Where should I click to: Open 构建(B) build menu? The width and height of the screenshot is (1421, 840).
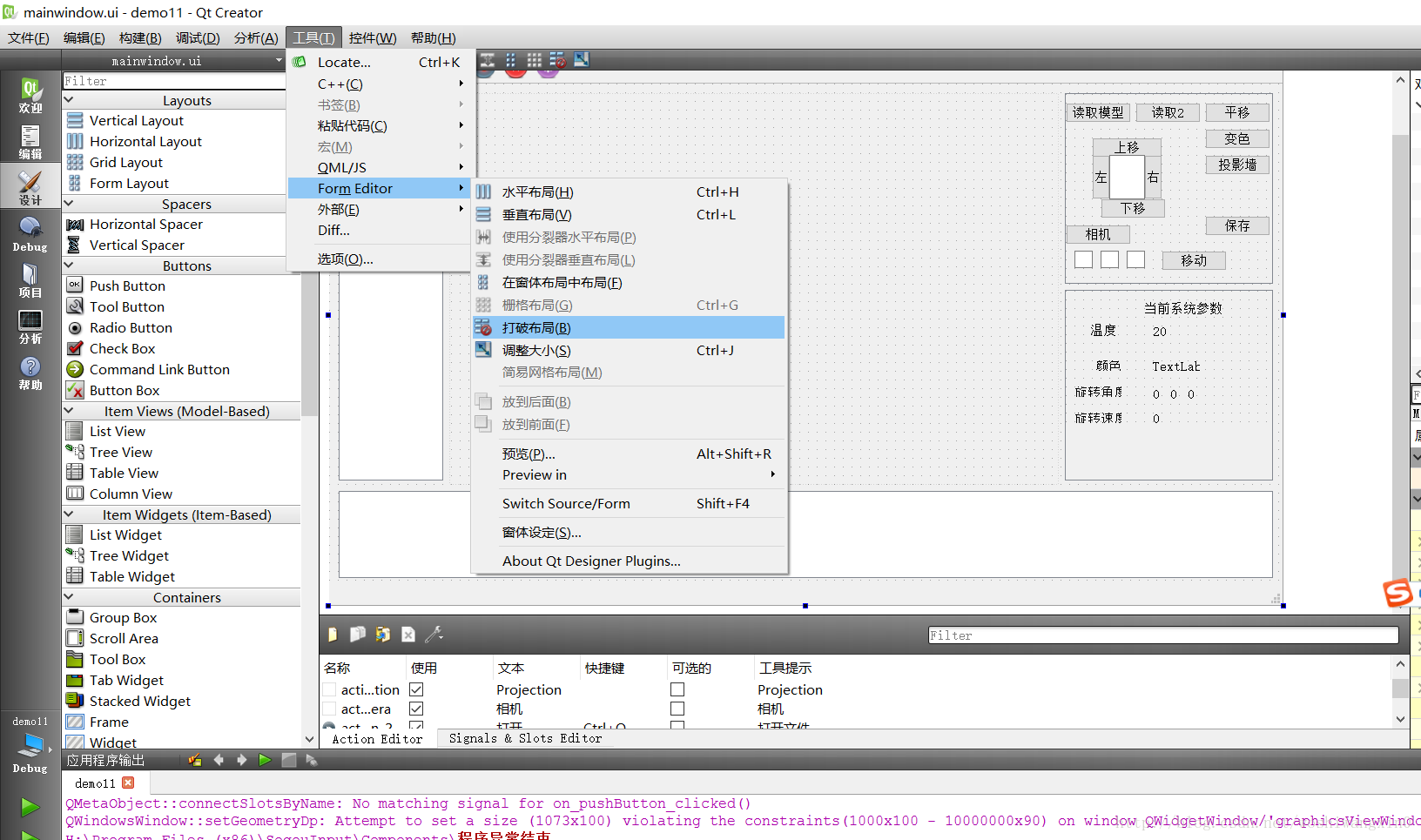pos(140,37)
